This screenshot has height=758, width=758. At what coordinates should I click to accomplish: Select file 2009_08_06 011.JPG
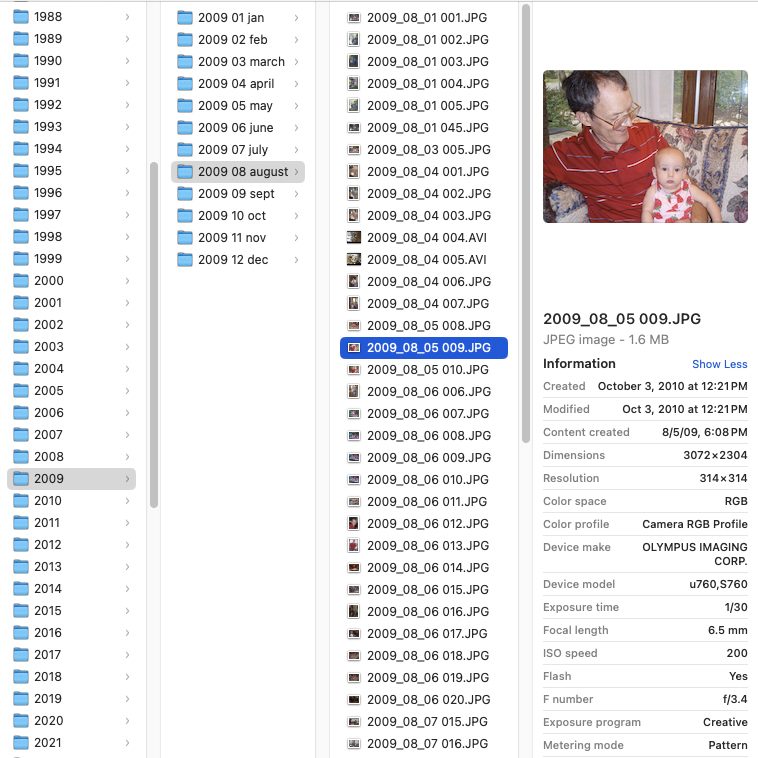click(x=424, y=502)
